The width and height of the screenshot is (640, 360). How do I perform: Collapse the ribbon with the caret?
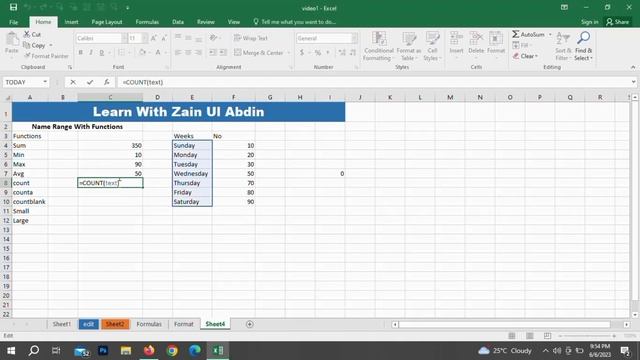633,67
